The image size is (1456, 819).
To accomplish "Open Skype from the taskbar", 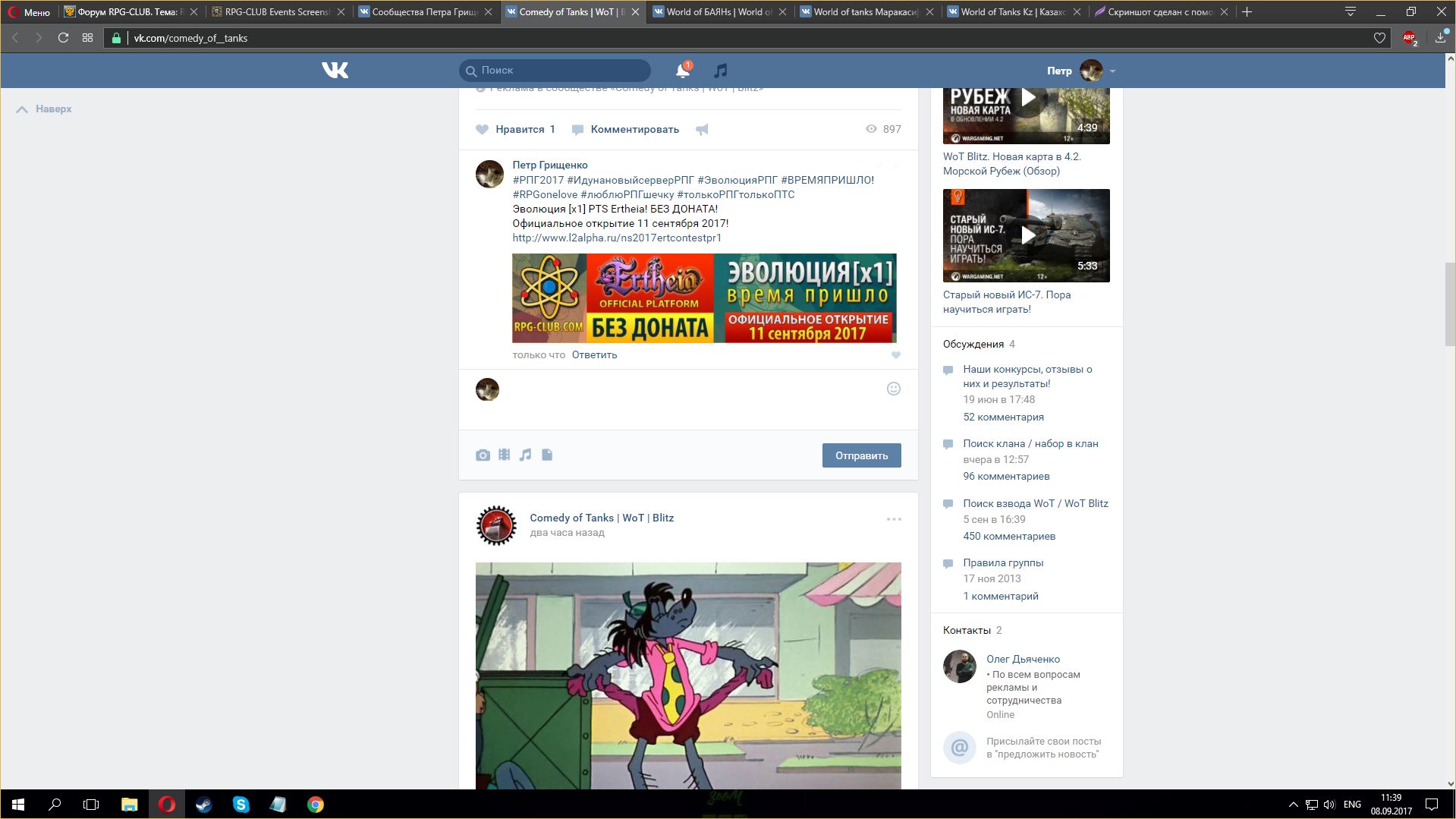I will (241, 805).
